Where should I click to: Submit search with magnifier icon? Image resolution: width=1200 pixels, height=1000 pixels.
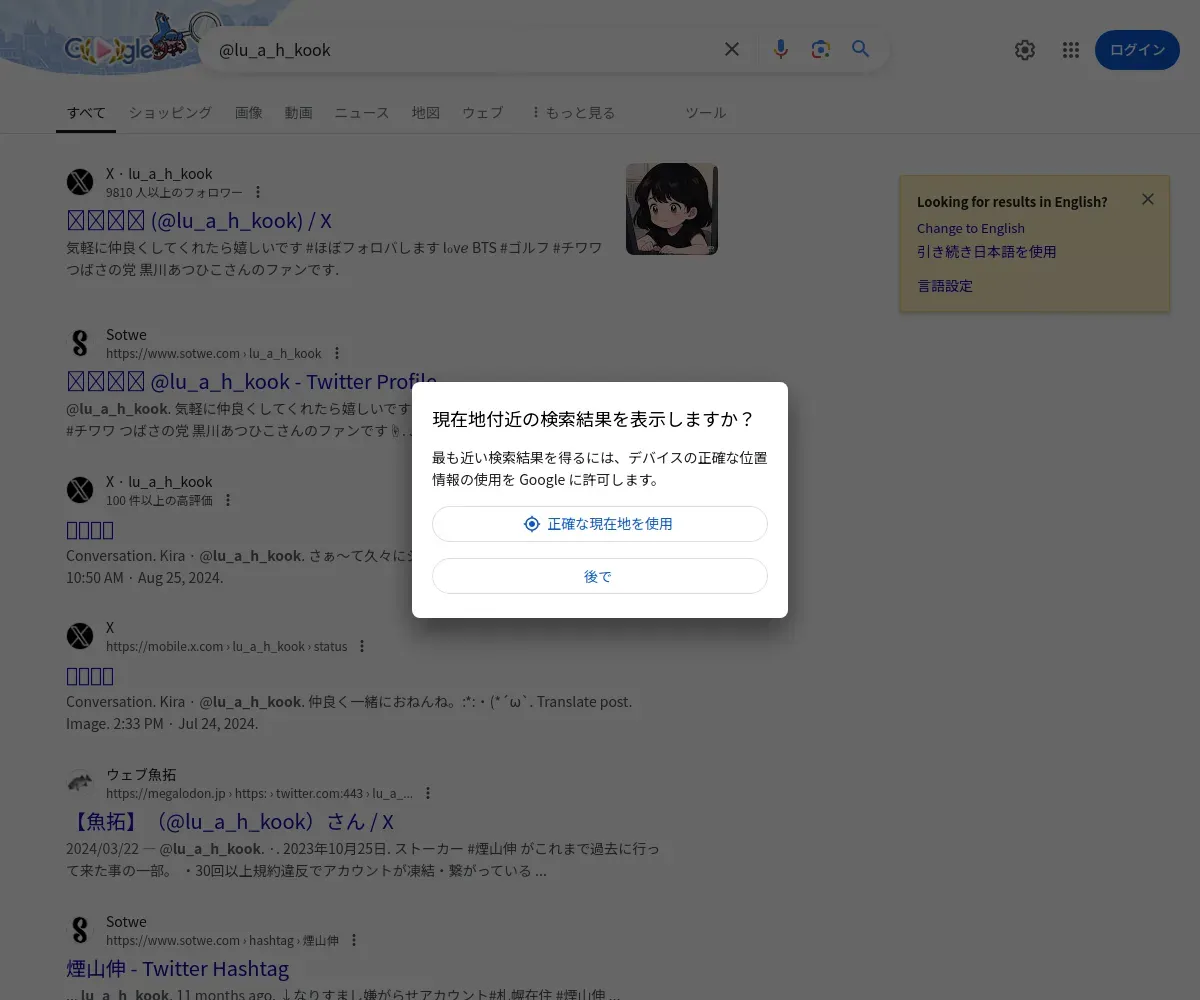[861, 49]
